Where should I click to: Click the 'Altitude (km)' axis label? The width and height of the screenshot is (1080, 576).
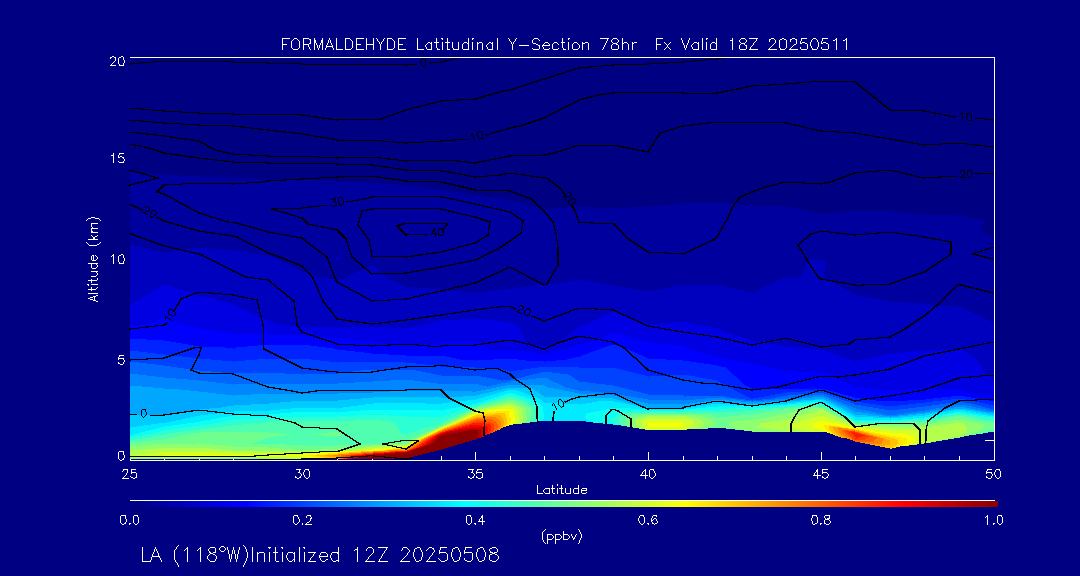[92, 258]
